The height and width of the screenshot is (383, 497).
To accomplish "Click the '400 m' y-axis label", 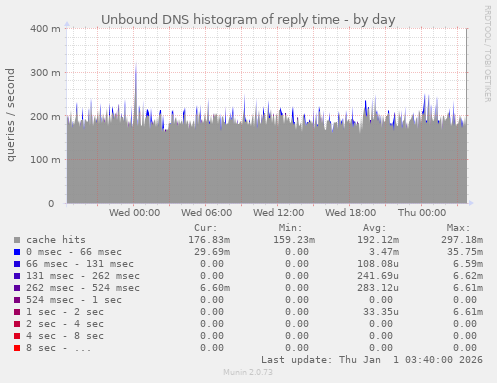I will click(45, 29).
